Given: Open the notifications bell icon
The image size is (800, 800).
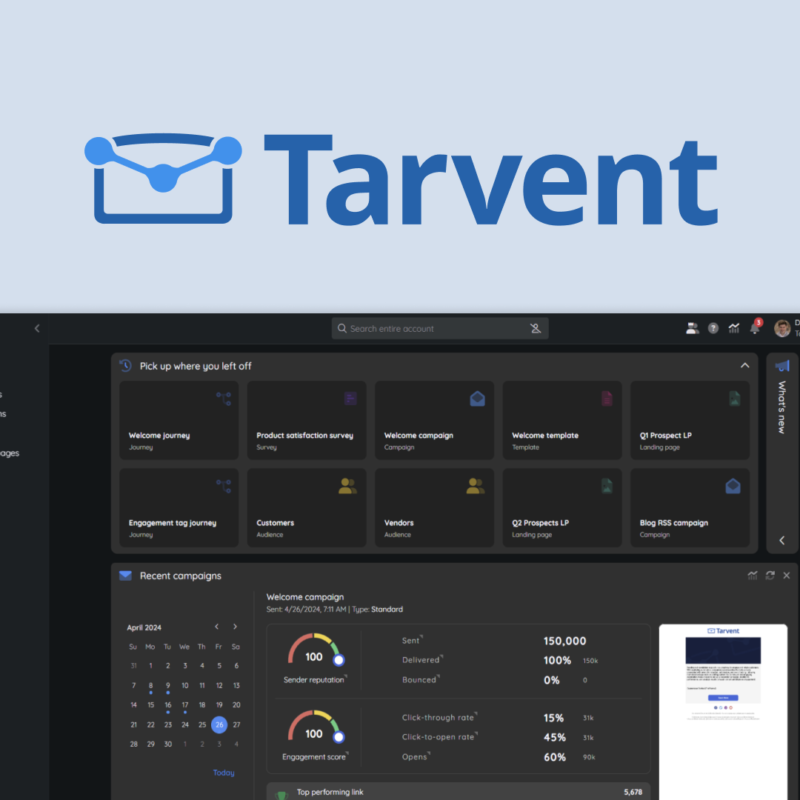Looking at the screenshot, I should [755, 328].
